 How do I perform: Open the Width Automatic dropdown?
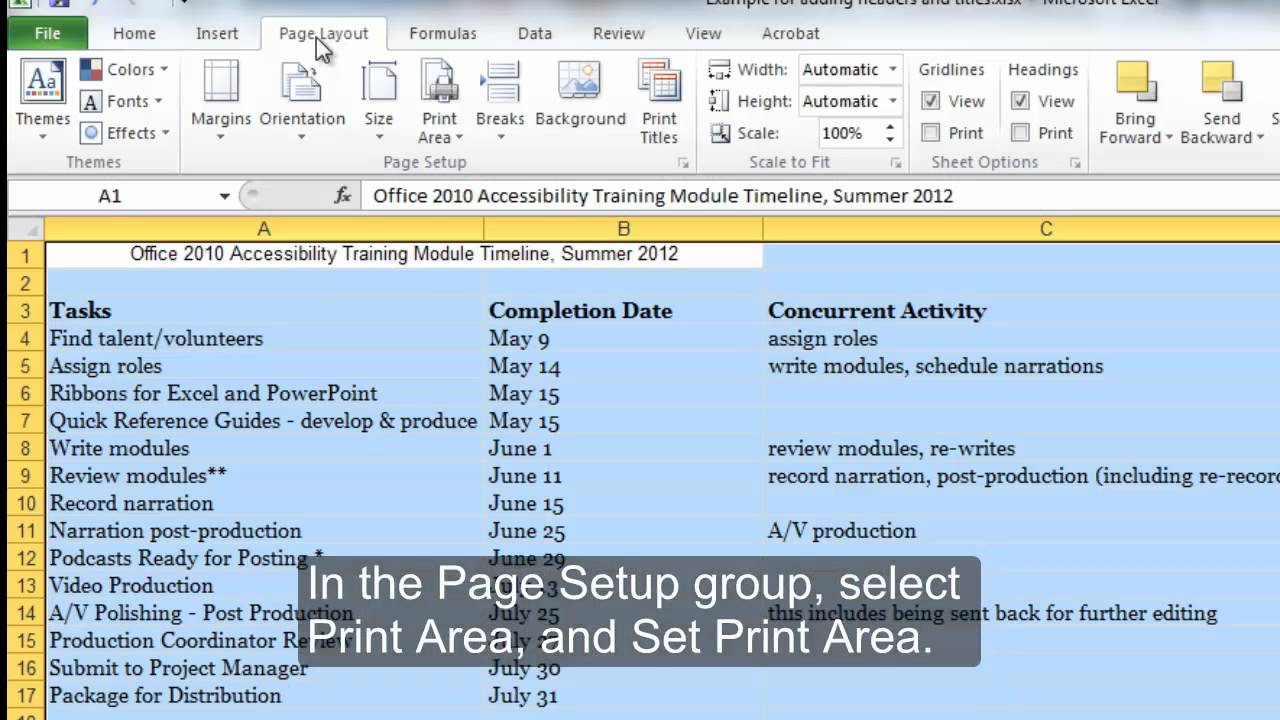click(x=893, y=69)
